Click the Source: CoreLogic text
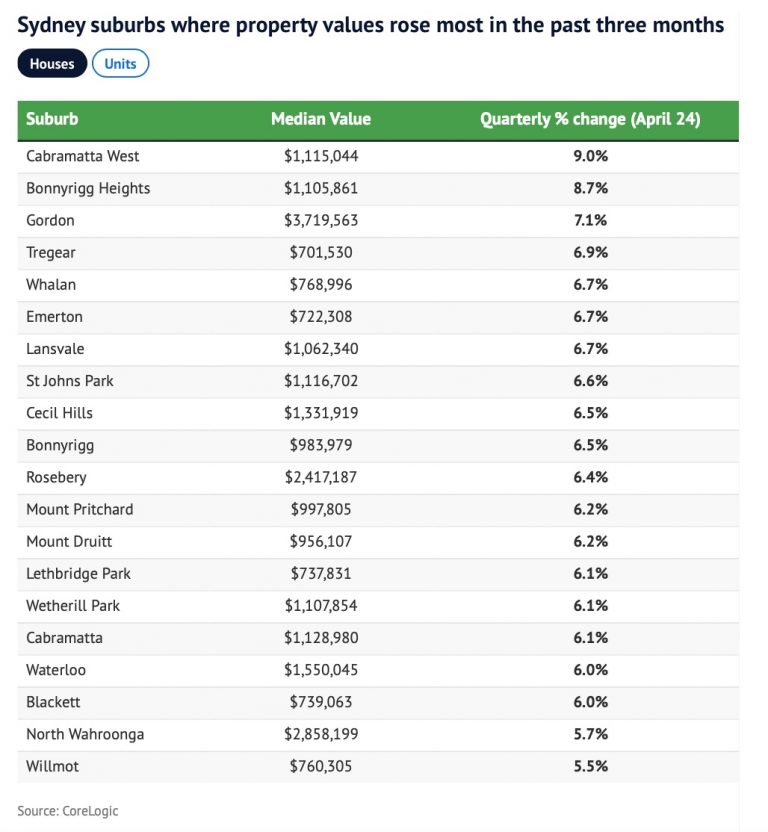 67,811
